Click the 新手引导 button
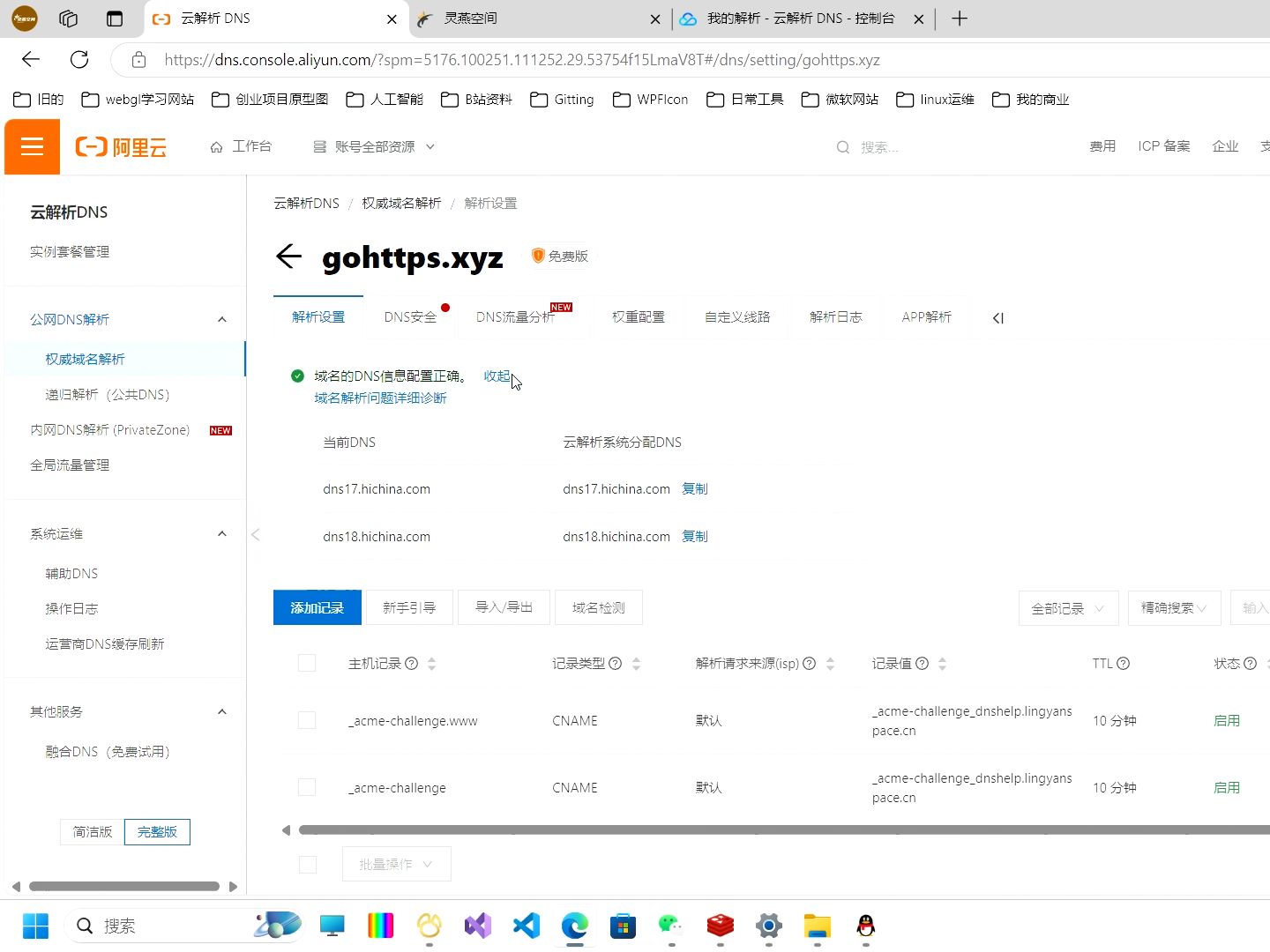1270x952 pixels. click(x=409, y=607)
